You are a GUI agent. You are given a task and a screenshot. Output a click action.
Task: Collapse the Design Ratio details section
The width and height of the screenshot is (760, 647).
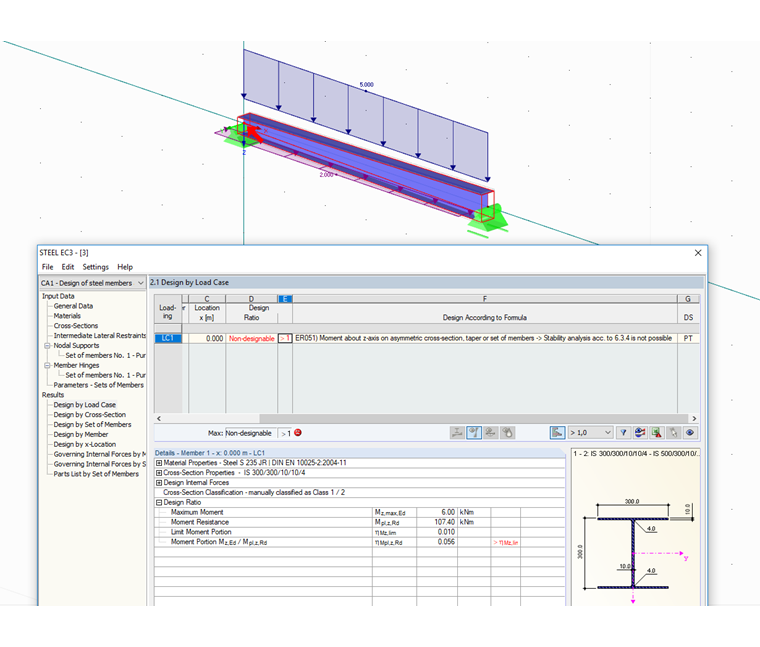click(158, 503)
